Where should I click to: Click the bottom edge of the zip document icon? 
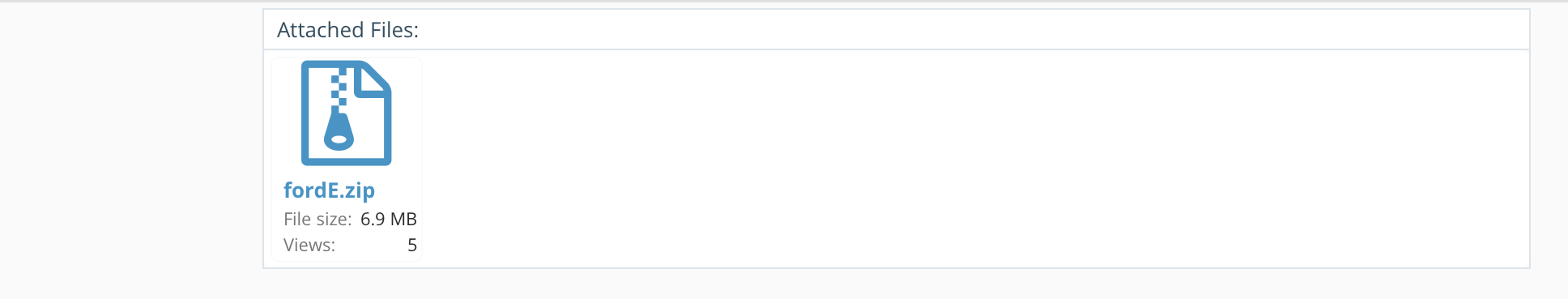click(347, 161)
